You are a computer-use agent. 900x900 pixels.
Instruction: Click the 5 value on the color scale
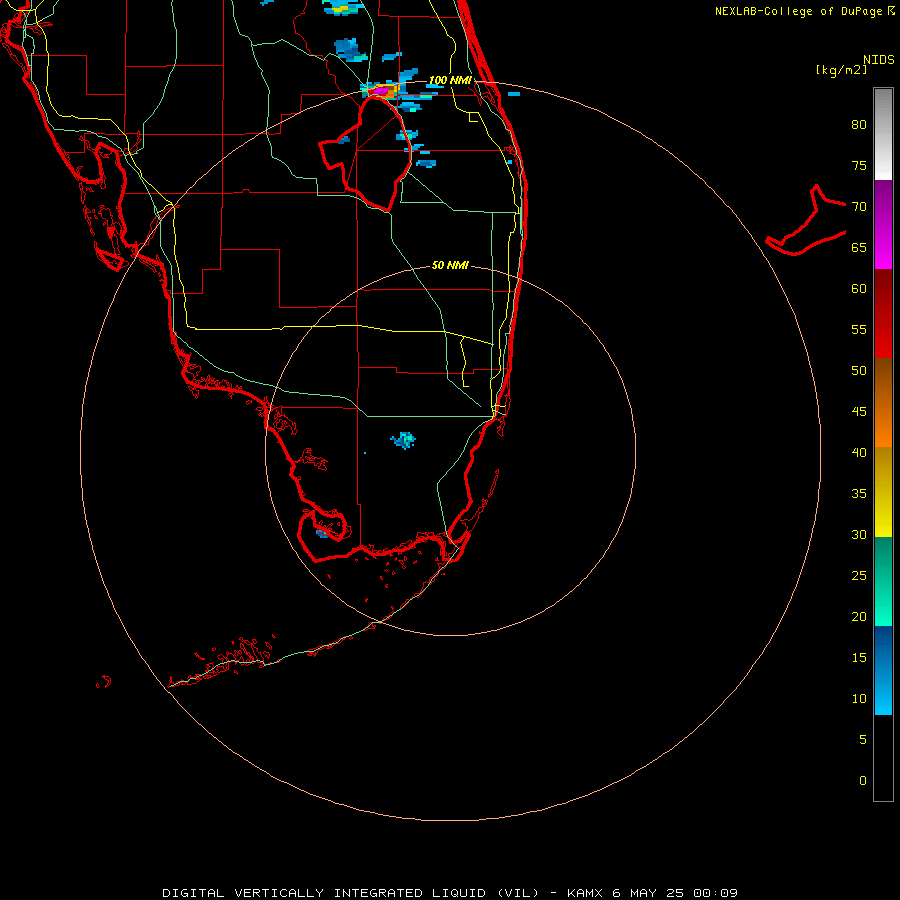(863, 740)
